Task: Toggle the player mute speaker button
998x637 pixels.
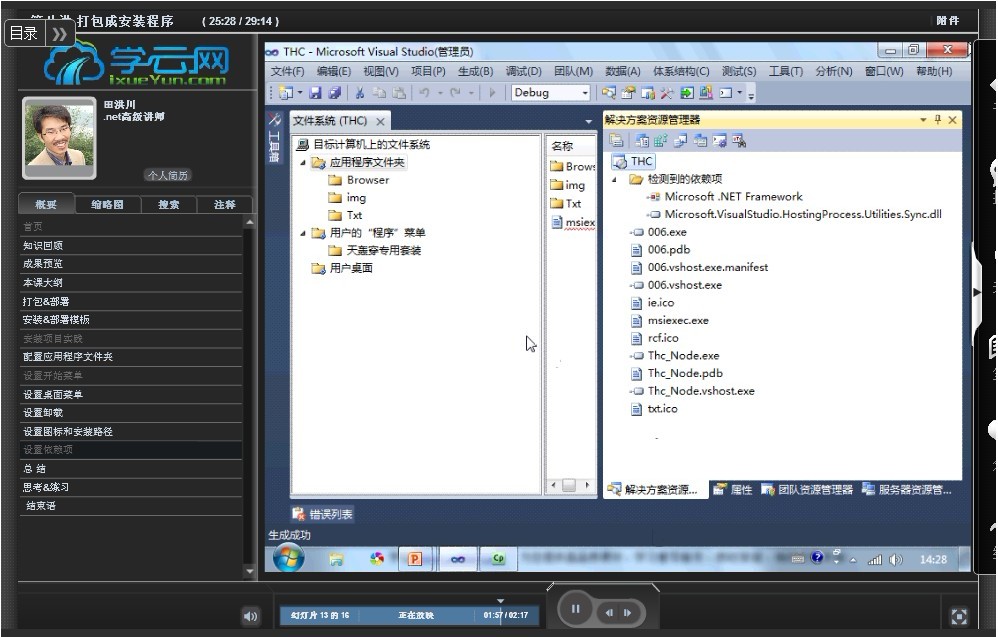Action: [x=251, y=616]
